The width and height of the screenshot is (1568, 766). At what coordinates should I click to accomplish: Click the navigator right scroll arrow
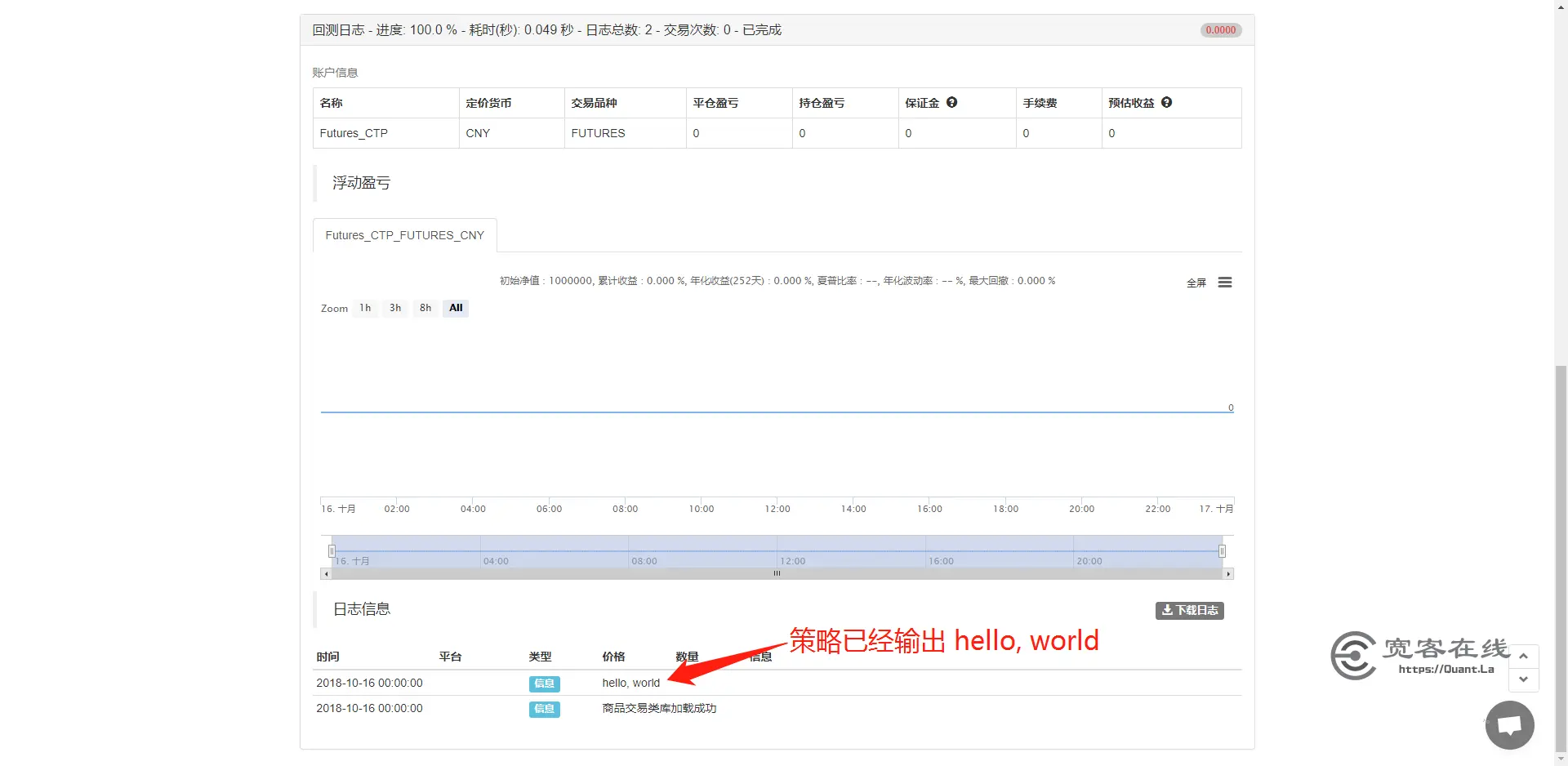pos(1228,573)
